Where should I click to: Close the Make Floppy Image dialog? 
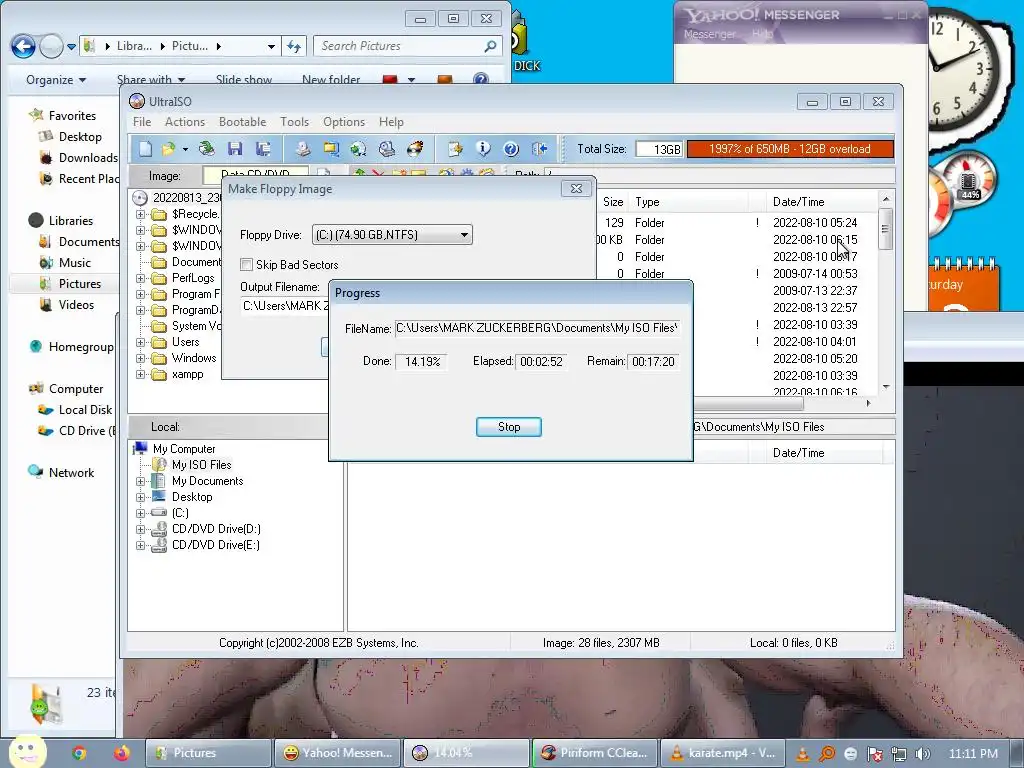(x=576, y=189)
